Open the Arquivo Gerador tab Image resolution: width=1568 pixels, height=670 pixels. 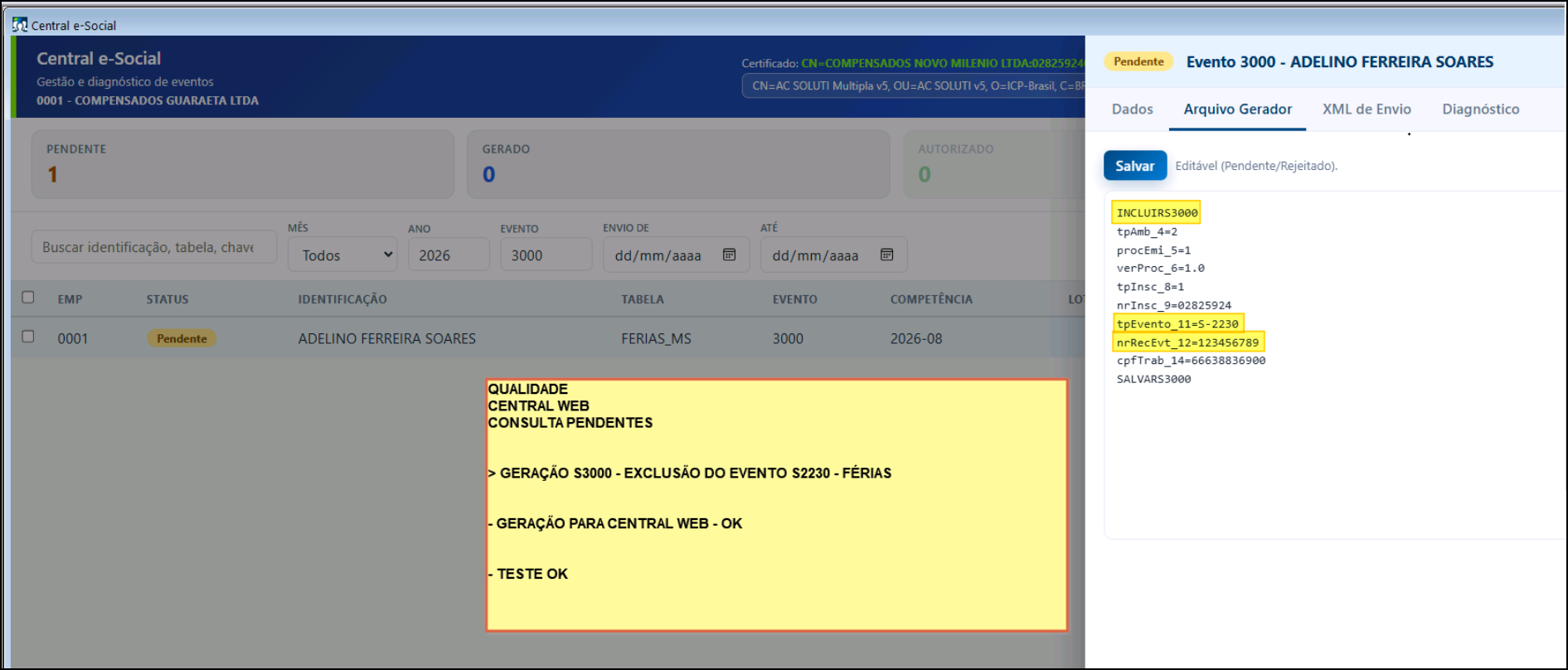click(x=1237, y=109)
